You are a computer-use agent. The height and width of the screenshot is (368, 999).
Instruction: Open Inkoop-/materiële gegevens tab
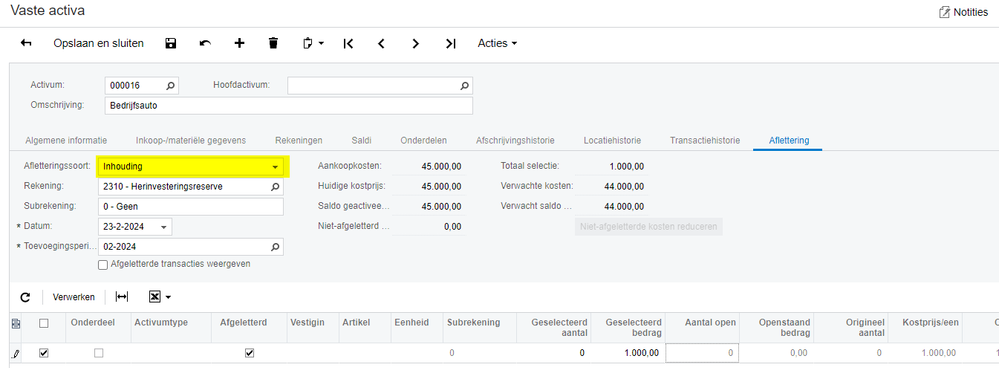click(191, 140)
